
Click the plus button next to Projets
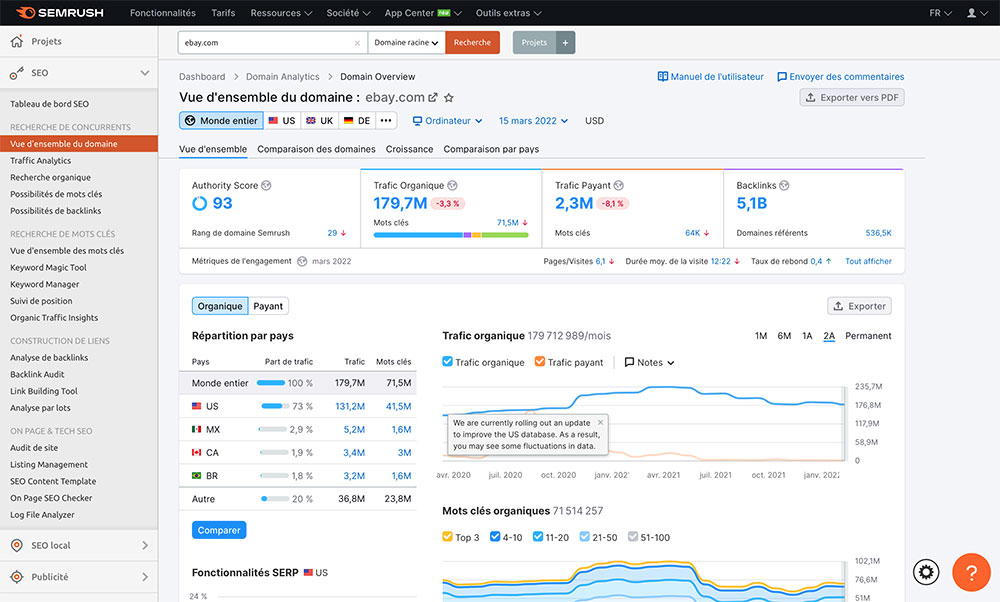click(x=566, y=43)
